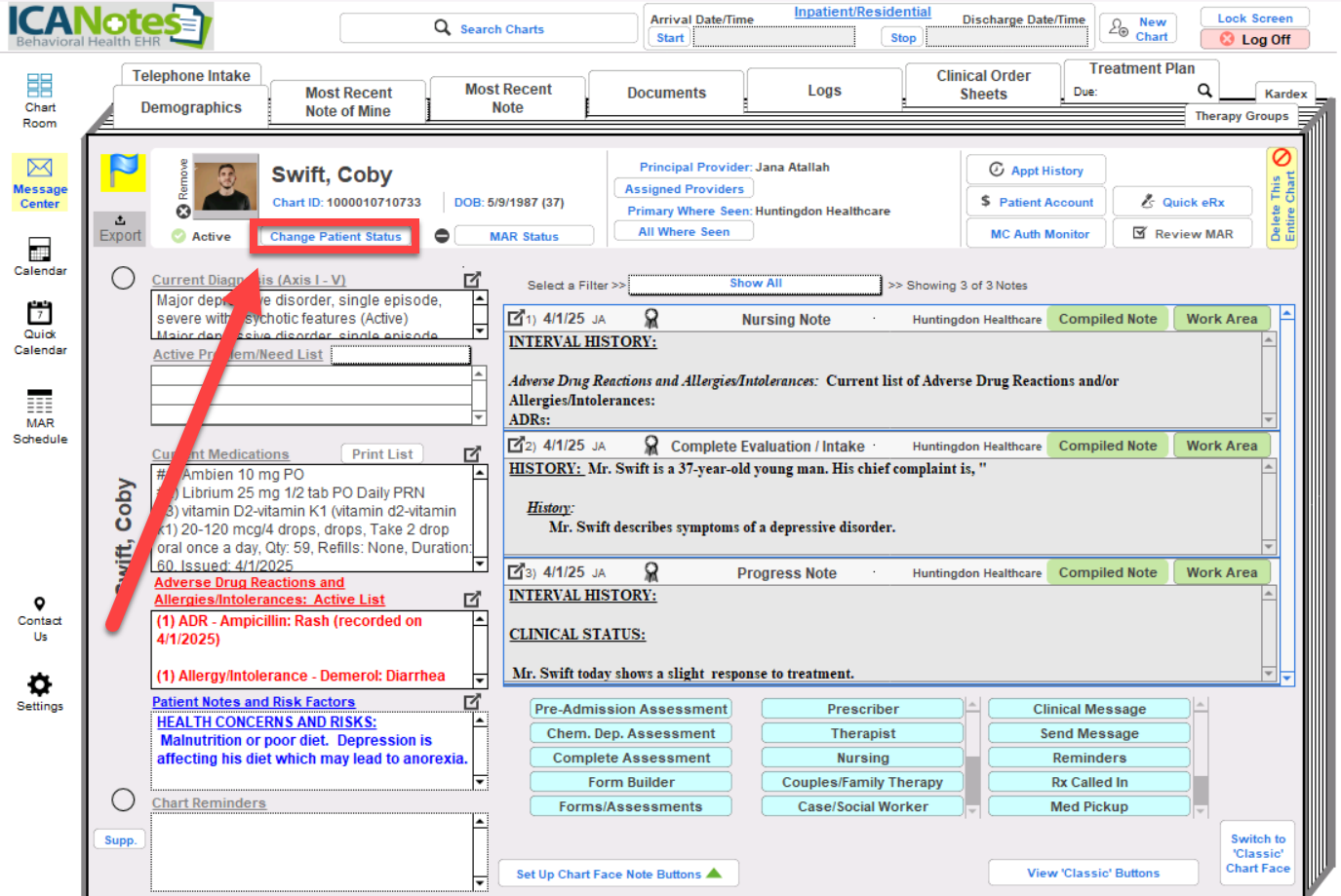Click the Settings gear icon
Image resolution: width=1341 pixels, height=896 pixels.
coord(40,683)
